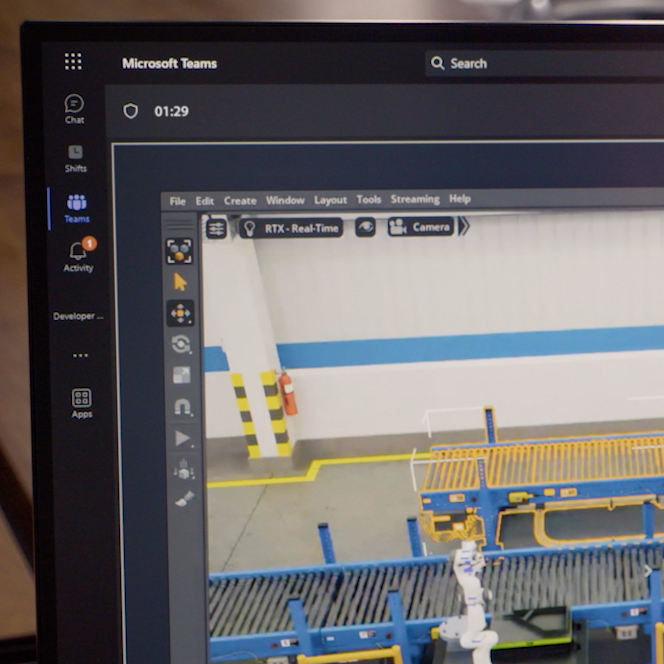
Task: Toggle viewport visibility eye icon
Action: [x=365, y=227]
